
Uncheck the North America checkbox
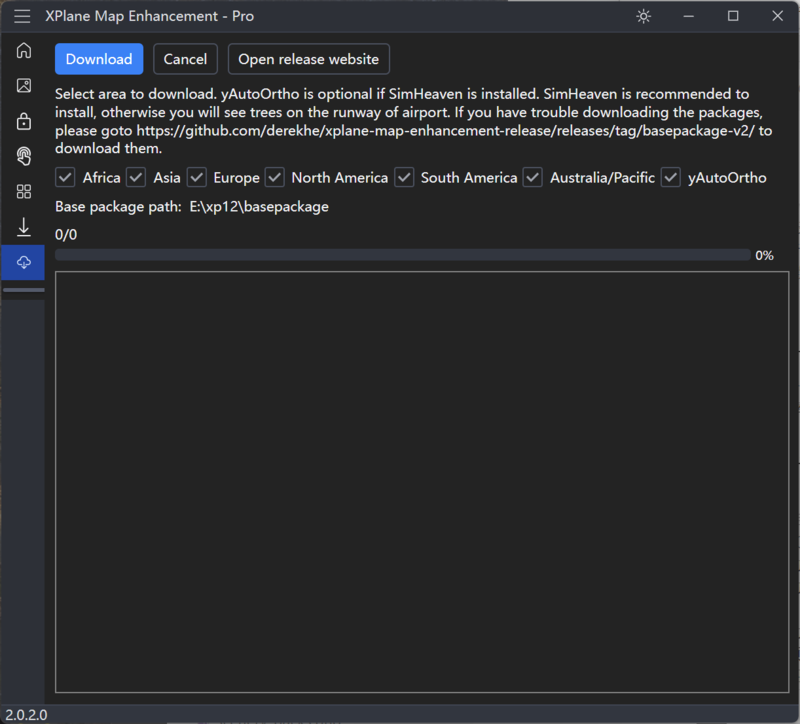tap(275, 178)
